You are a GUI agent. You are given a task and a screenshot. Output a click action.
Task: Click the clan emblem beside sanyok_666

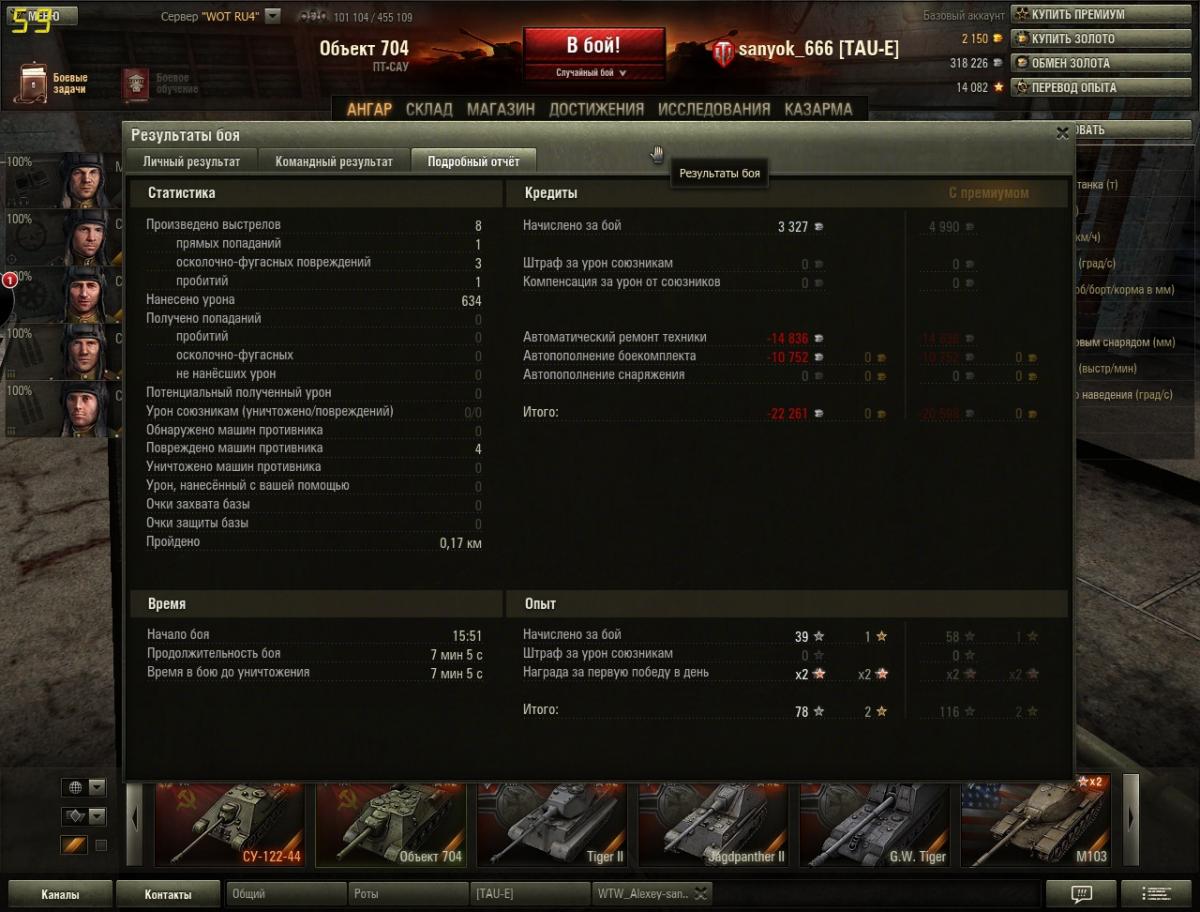click(723, 53)
